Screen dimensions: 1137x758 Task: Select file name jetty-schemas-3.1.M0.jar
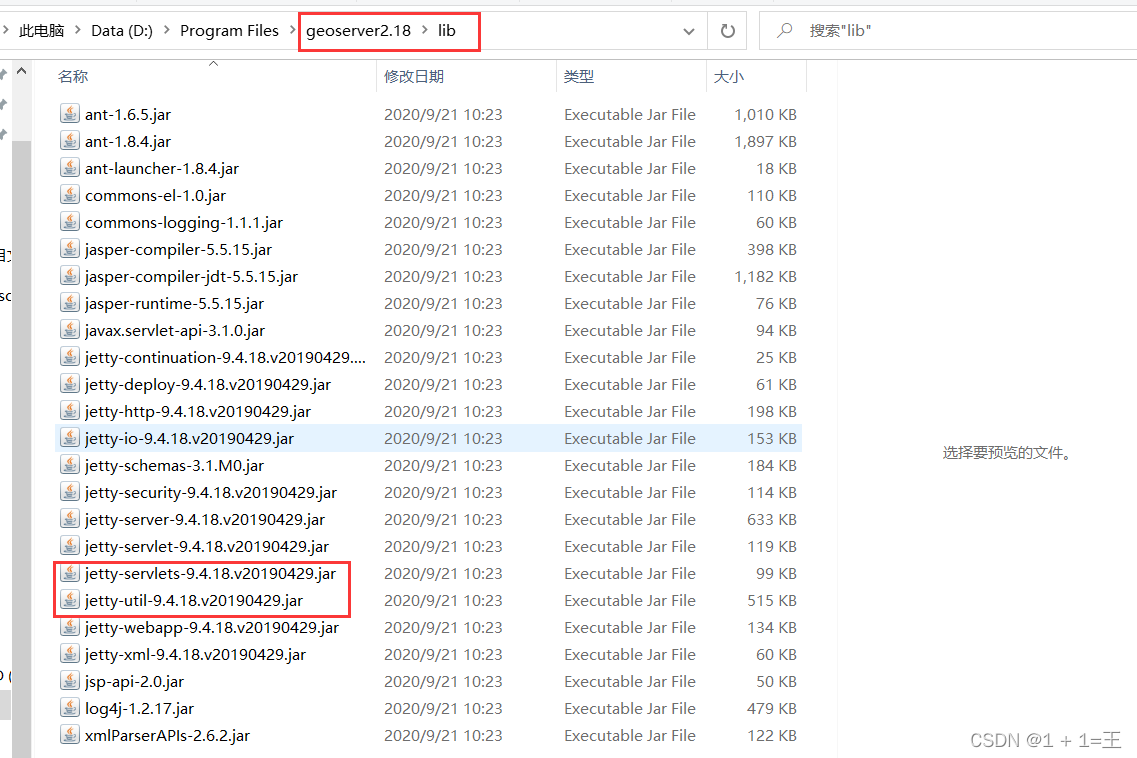[174, 466]
